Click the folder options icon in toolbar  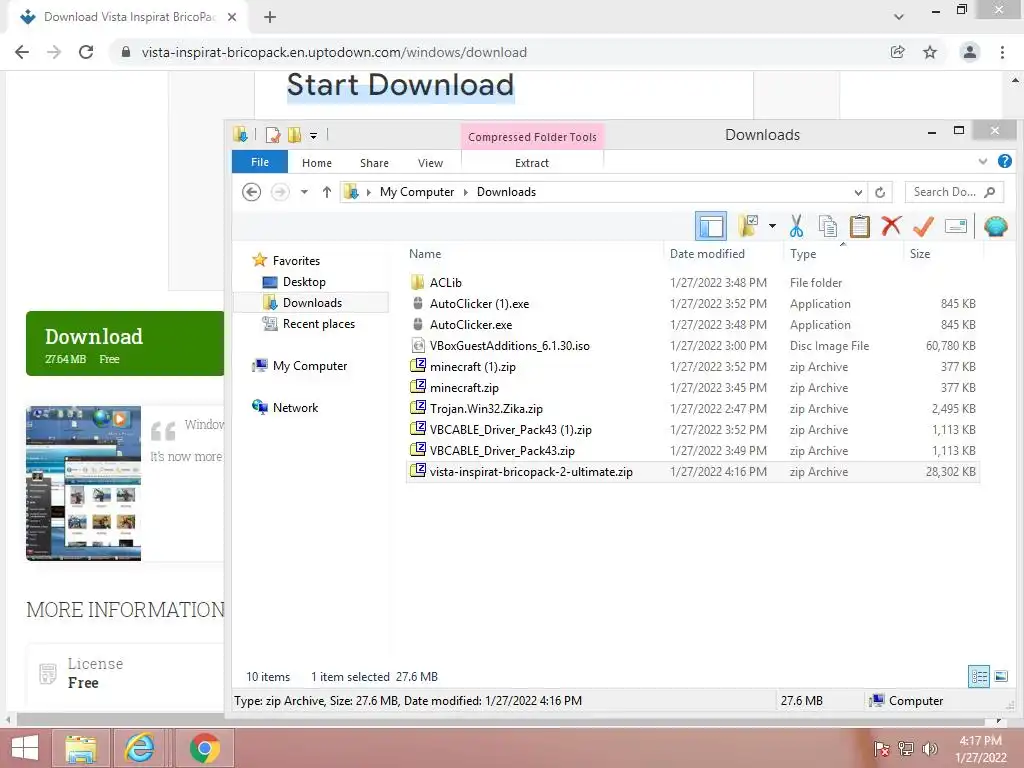[x=748, y=227]
